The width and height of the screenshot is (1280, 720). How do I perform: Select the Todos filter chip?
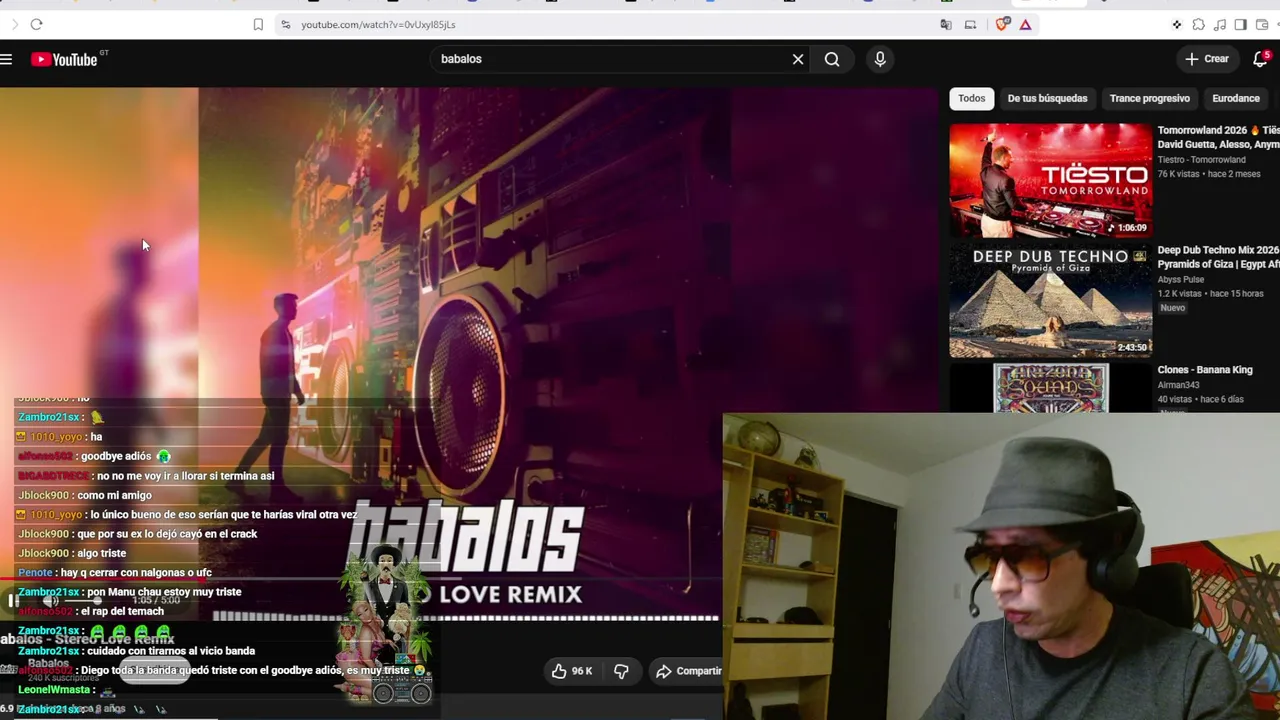pos(971,98)
